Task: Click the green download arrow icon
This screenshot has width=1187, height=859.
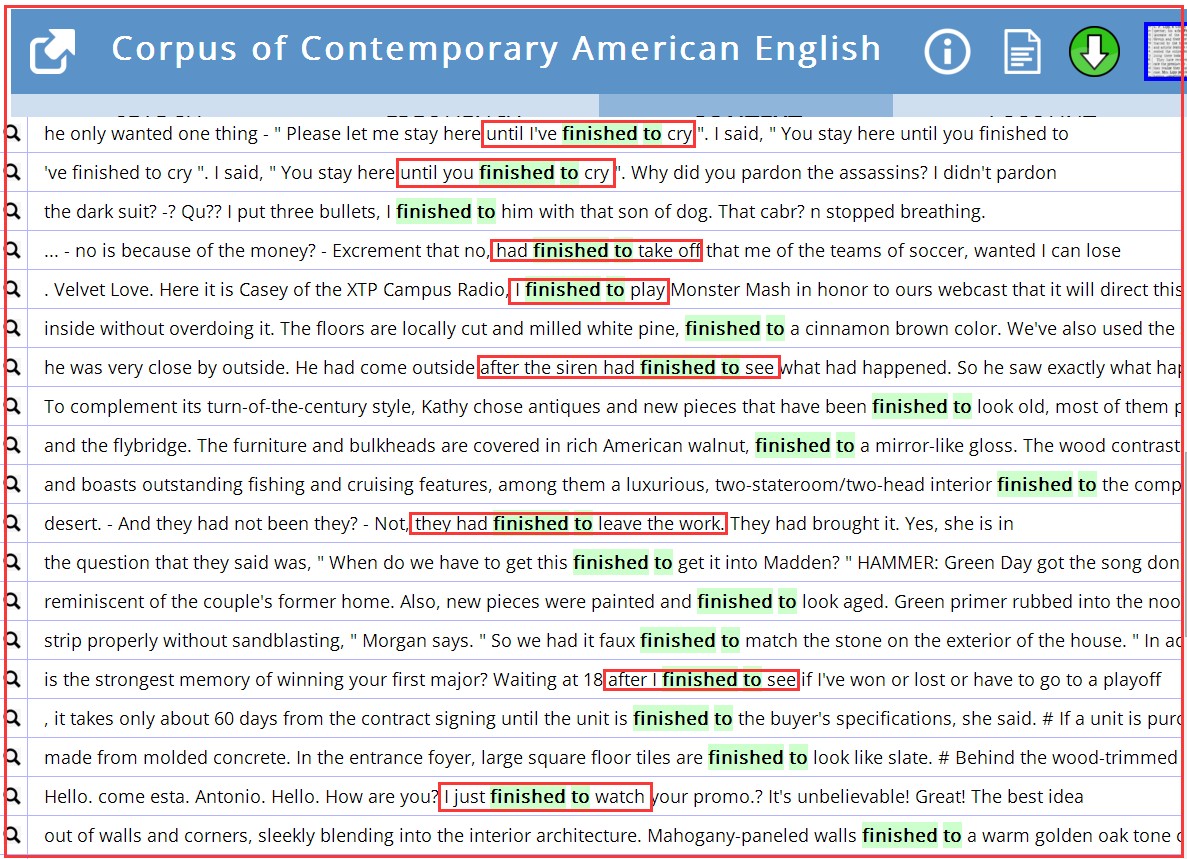Action: (x=1094, y=51)
